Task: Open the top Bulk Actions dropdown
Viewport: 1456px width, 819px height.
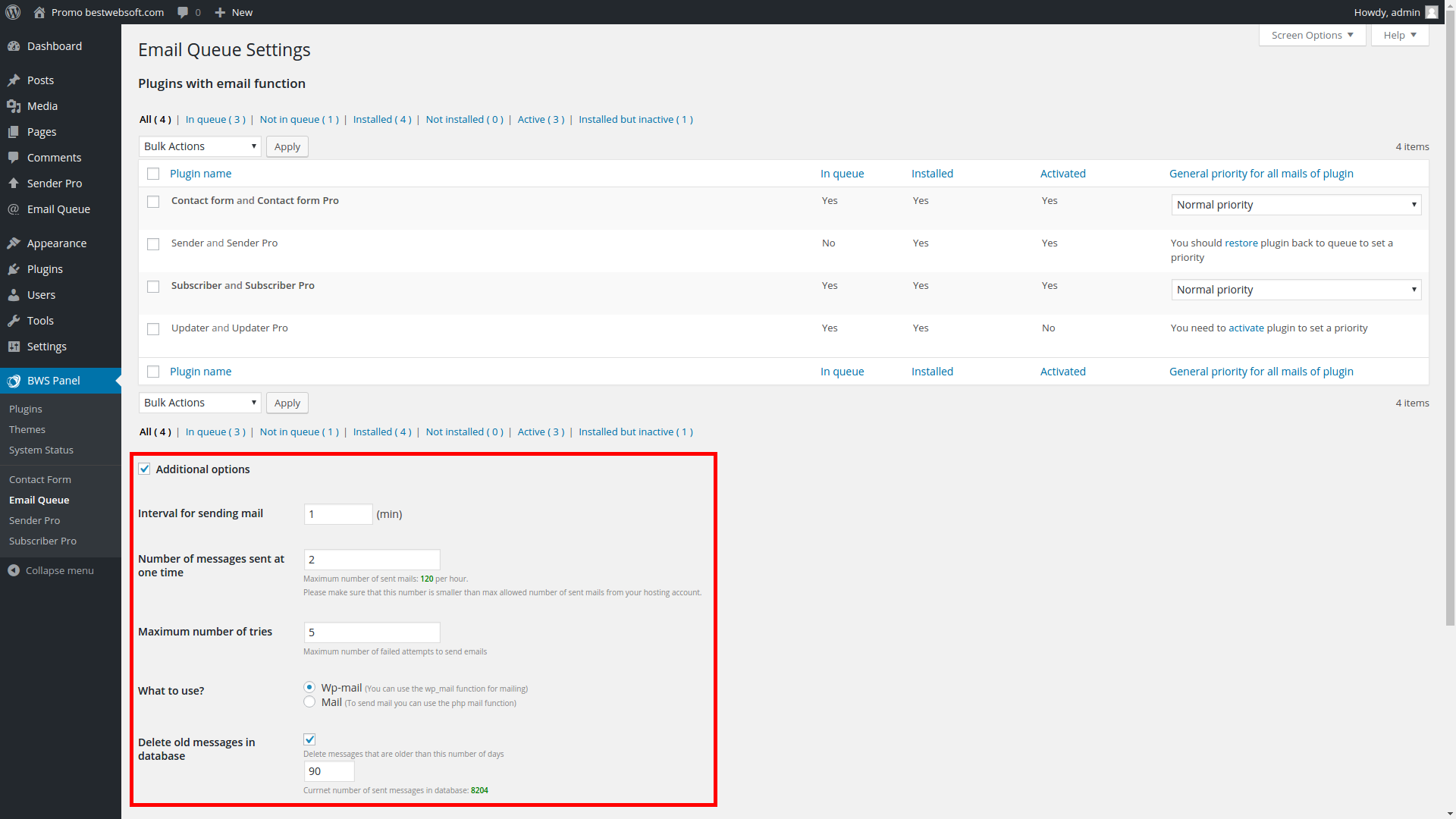Action: pyautogui.click(x=200, y=146)
